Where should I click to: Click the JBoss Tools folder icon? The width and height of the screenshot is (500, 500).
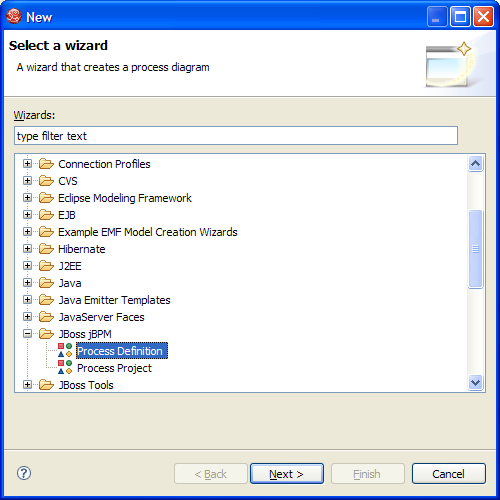pos(46,385)
